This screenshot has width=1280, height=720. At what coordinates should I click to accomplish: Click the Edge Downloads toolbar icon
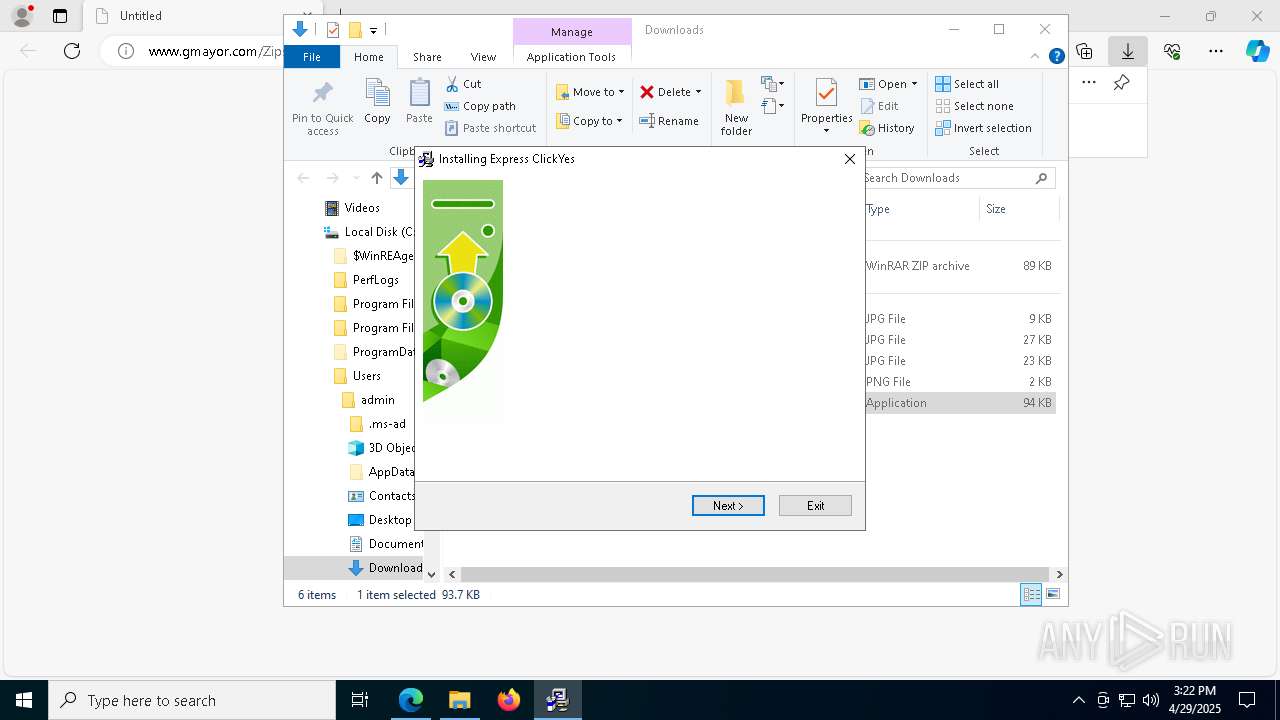coord(1128,51)
